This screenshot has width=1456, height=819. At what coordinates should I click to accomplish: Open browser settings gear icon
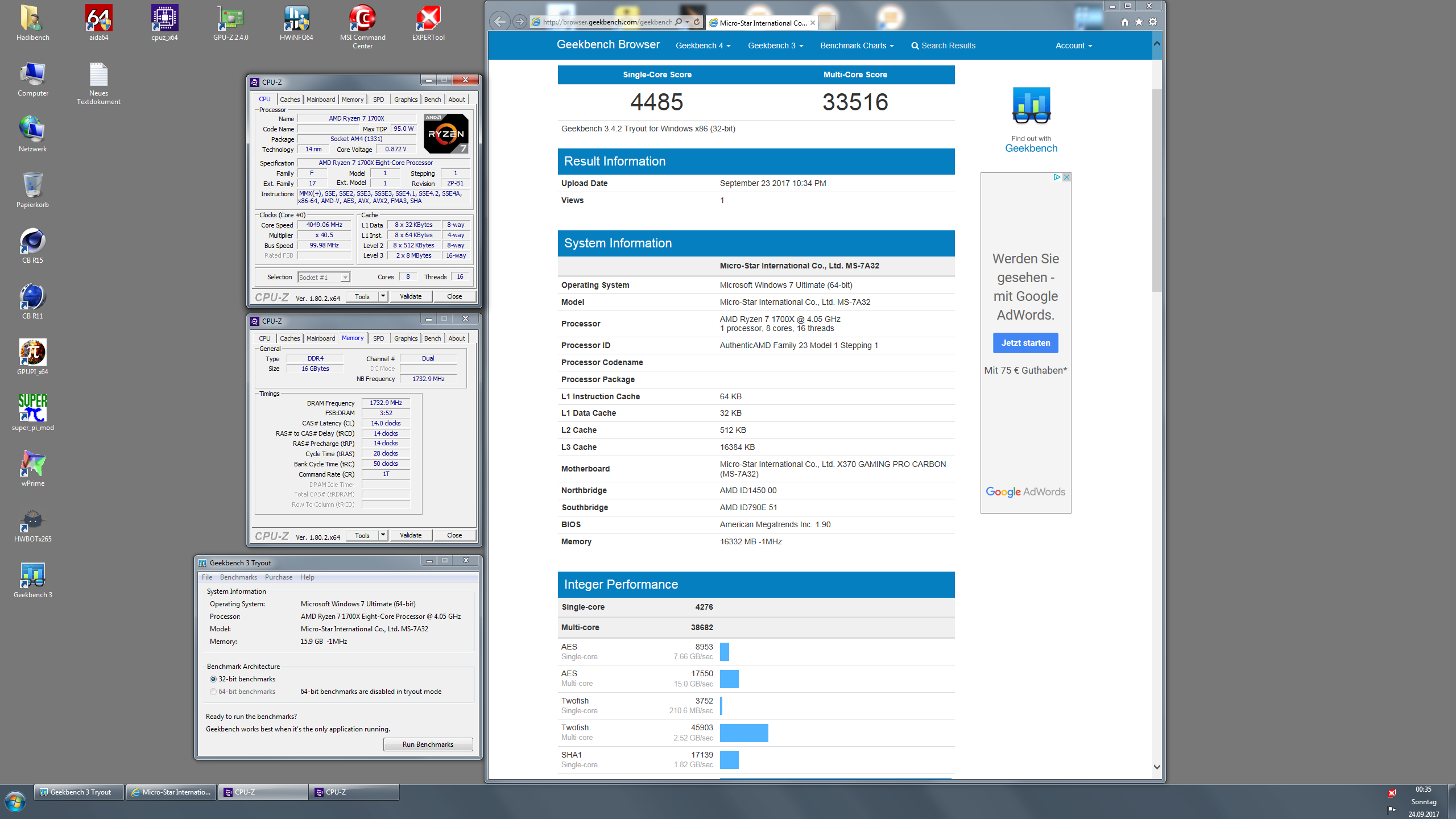(1153, 22)
